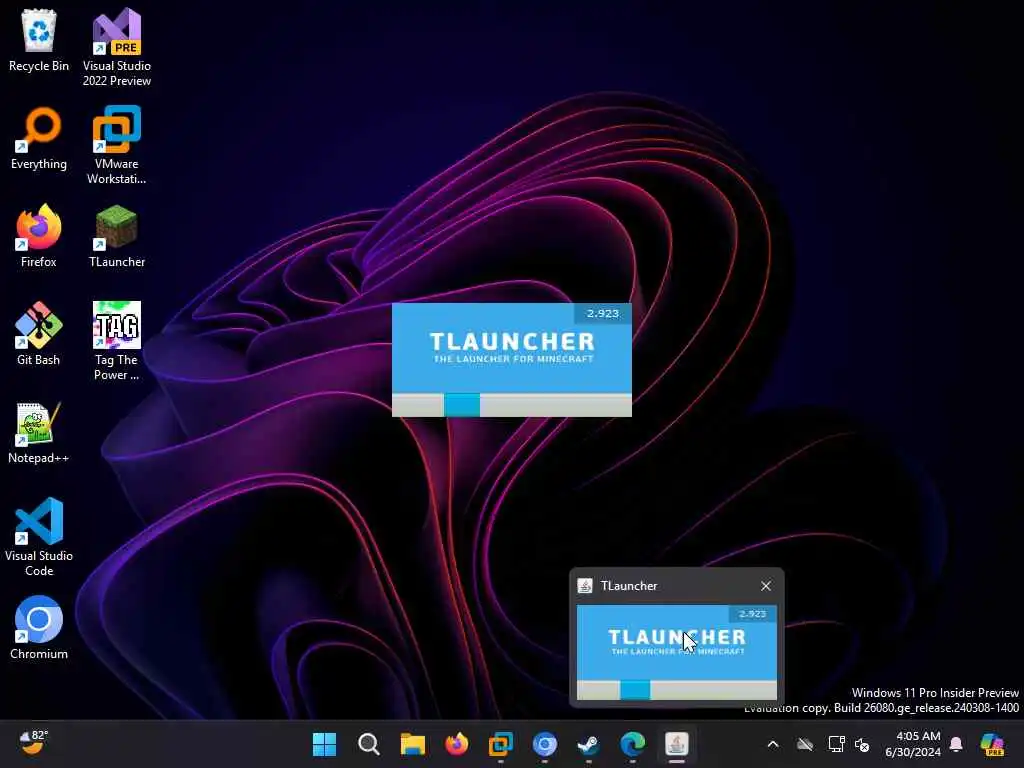
Task: Select the Git Bash desktop shortcut
Action: tap(39, 334)
